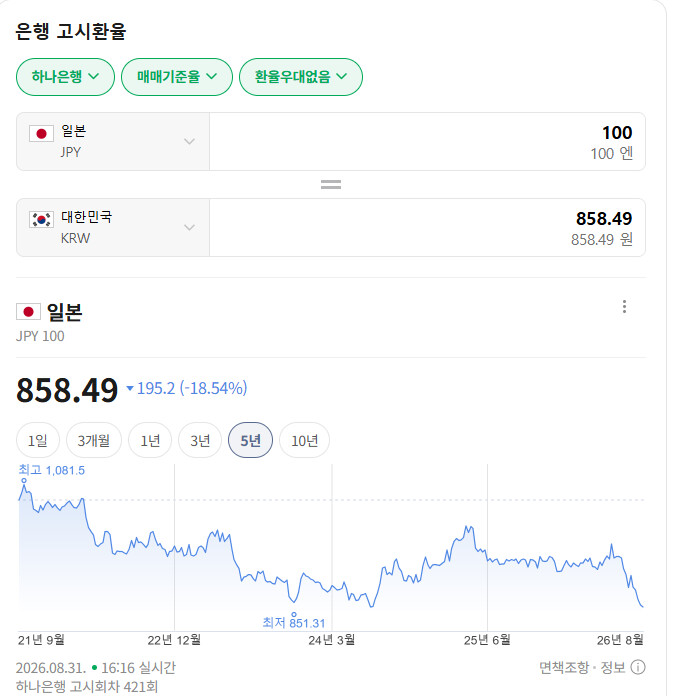Click the Japan flag icon in JPY selector
The height and width of the screenshot is (696, 673).
tap(41, 134)
